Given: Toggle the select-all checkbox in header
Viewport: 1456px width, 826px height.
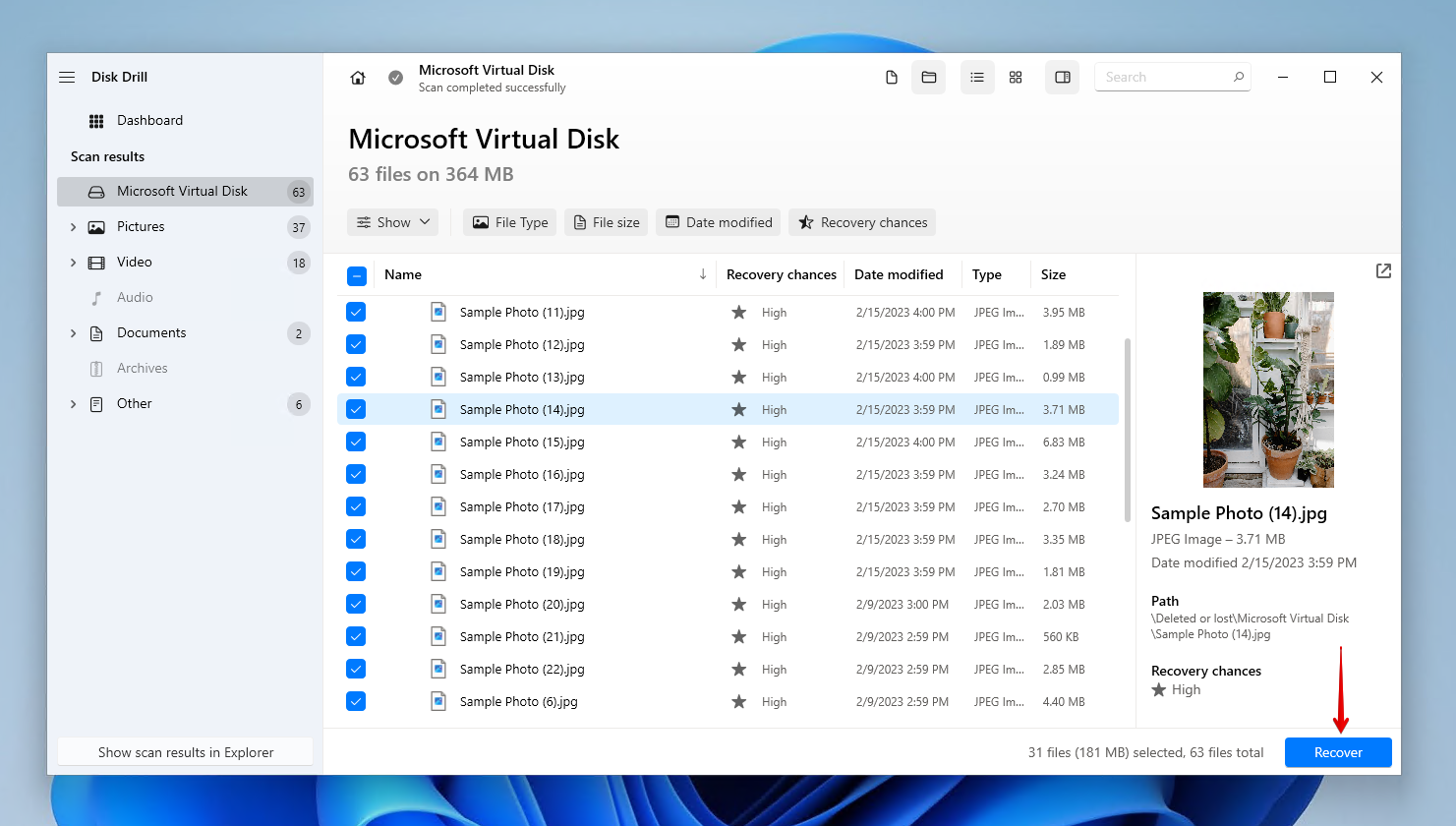Looking at the screenshot, I should [x=357, y=275].
